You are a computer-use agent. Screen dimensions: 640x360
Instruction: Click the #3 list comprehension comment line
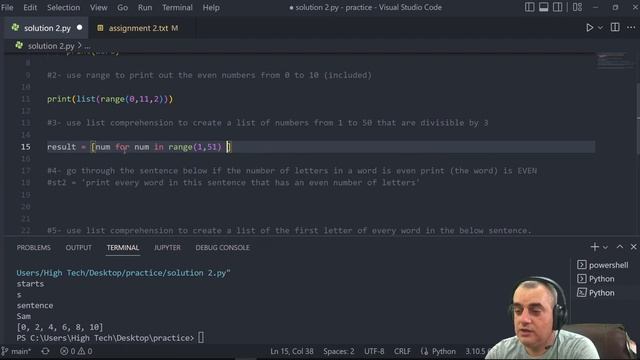268,123
